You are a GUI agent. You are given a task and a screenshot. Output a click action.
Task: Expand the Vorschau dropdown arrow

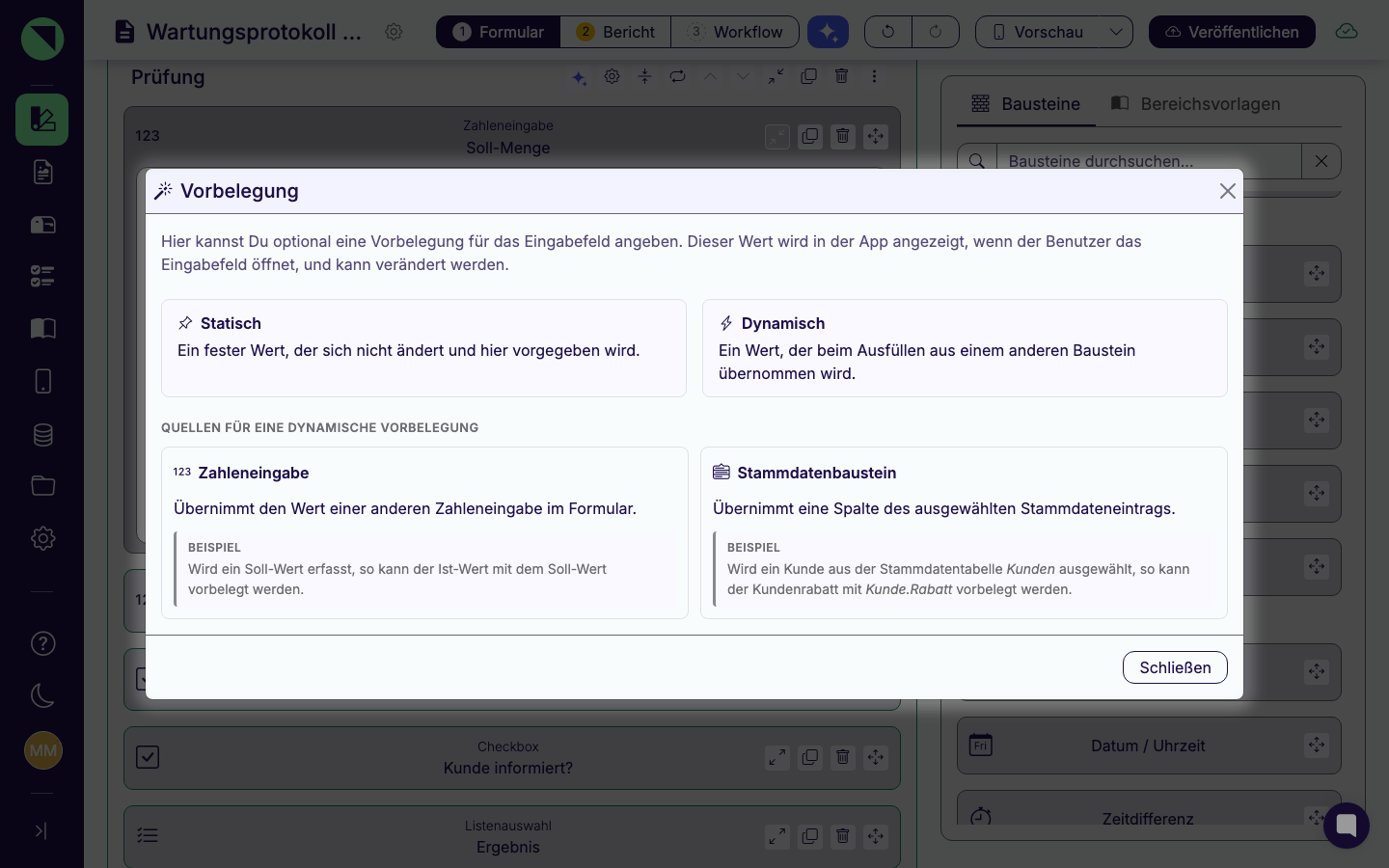[1116, 32]
